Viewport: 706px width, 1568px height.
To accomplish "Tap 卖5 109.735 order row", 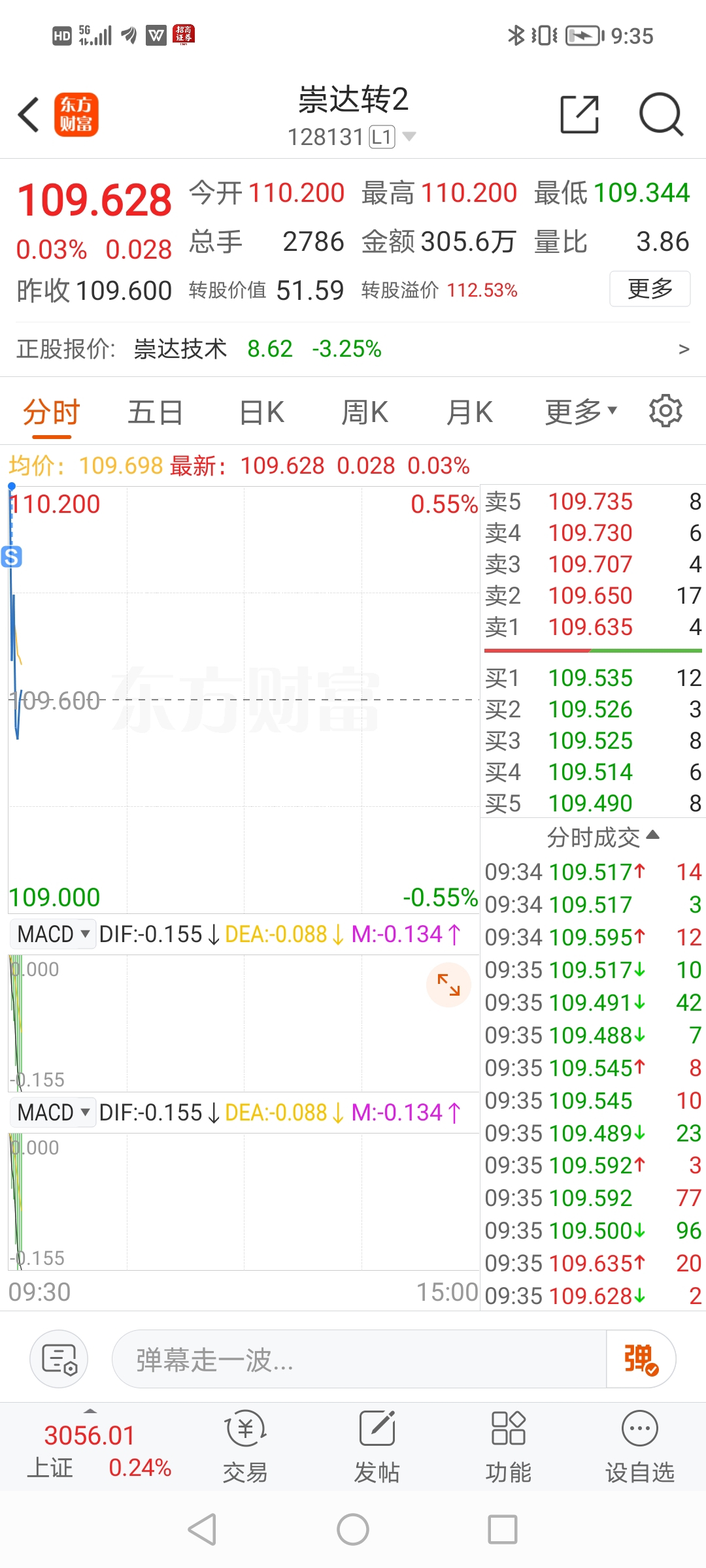I will (x=593, y=501).
